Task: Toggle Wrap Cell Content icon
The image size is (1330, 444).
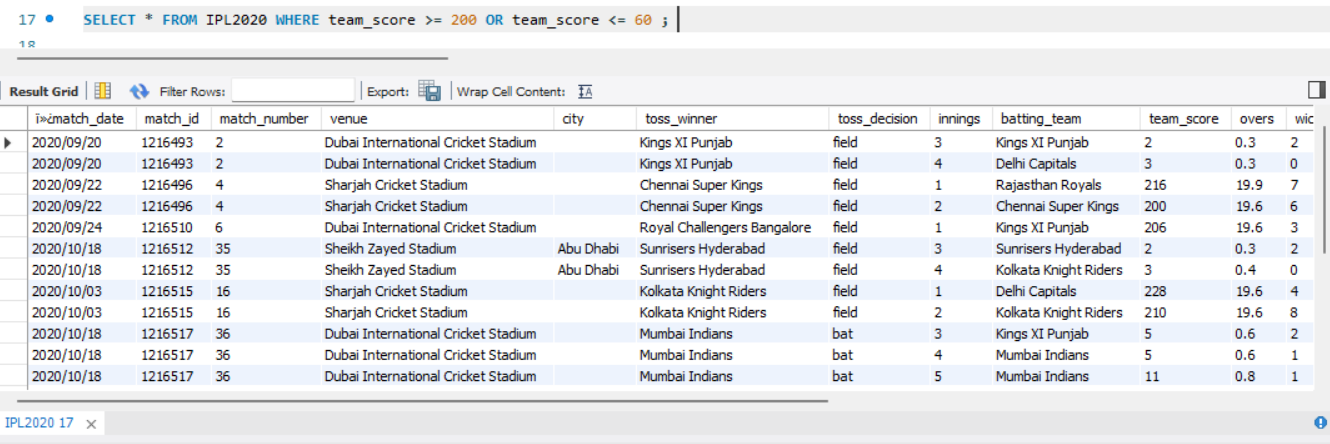Action: point(585,92)
